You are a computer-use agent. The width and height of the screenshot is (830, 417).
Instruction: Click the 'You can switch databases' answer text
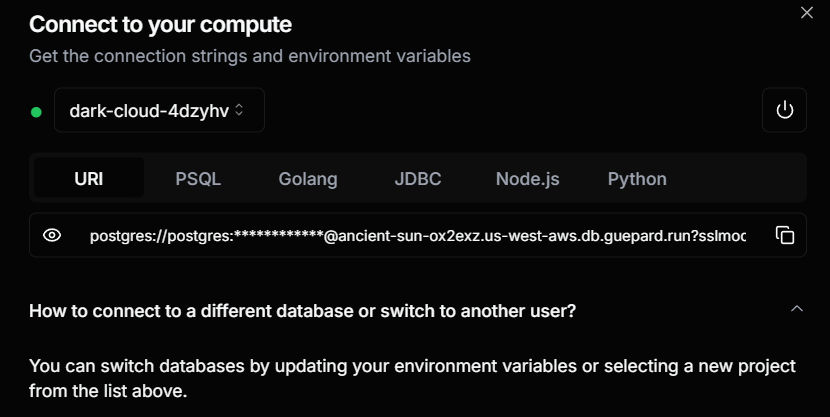click(412, 378)
